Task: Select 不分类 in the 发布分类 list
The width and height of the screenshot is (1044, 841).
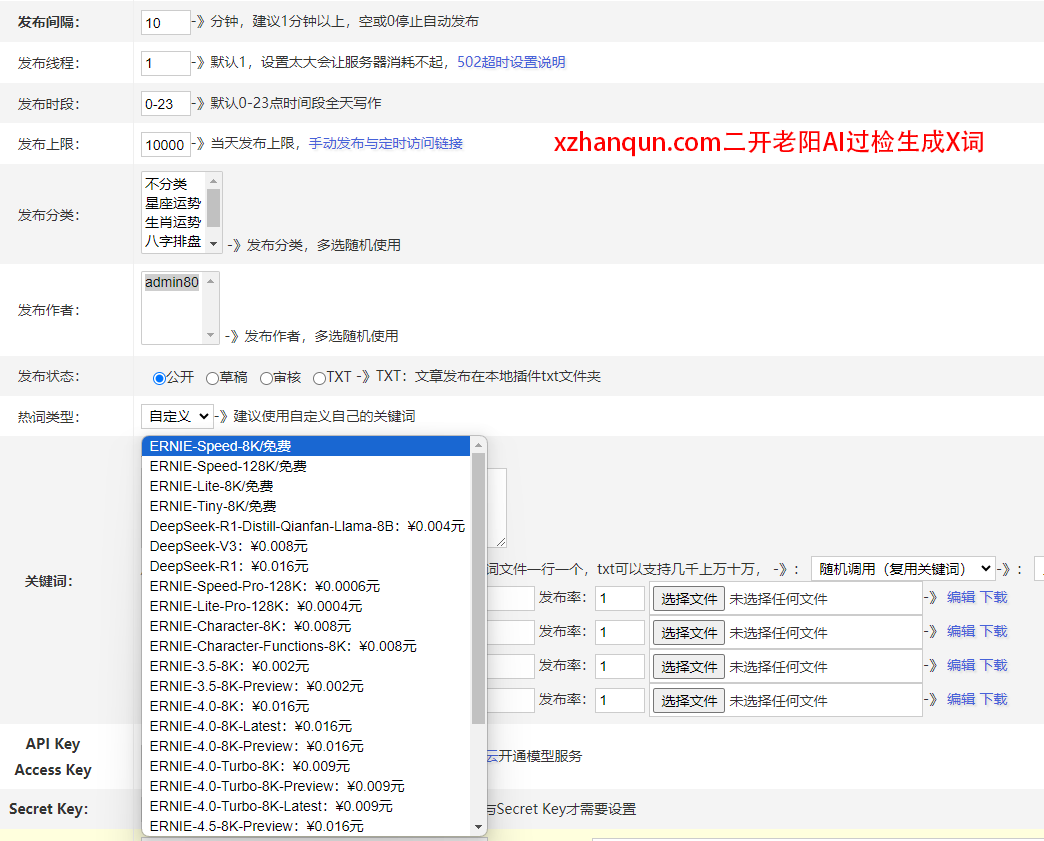Action: click(x=174, y=183)
